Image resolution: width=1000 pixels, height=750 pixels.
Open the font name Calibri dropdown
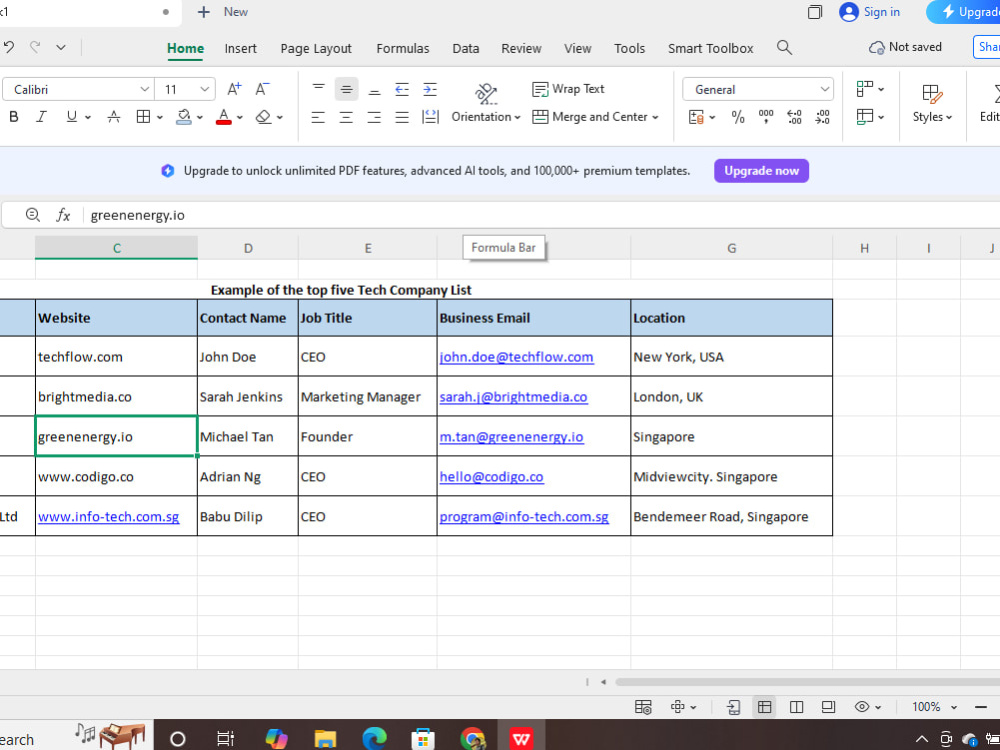coord(145,89)
